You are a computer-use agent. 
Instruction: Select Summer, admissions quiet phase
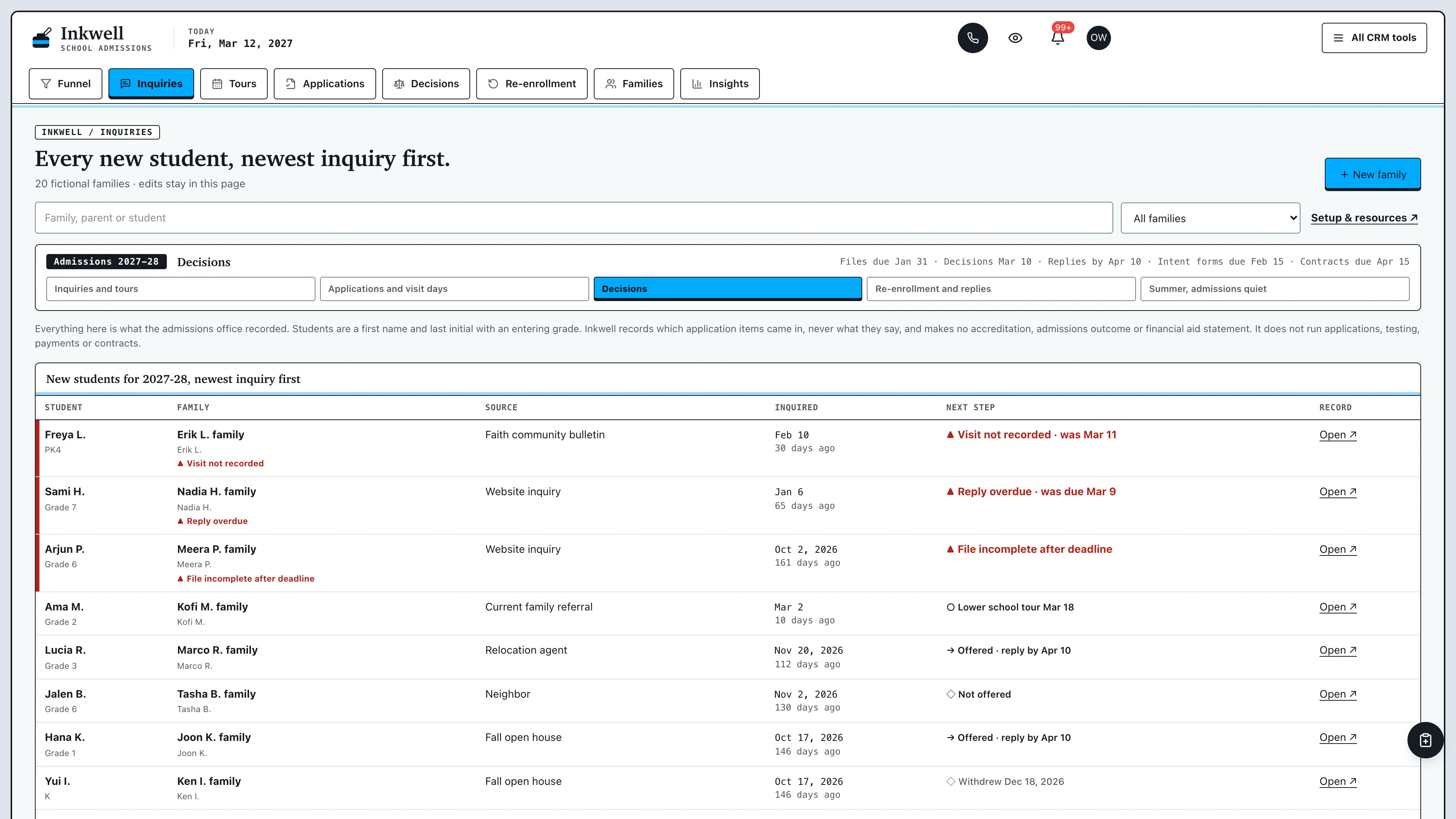click(x=1274, y=289)
